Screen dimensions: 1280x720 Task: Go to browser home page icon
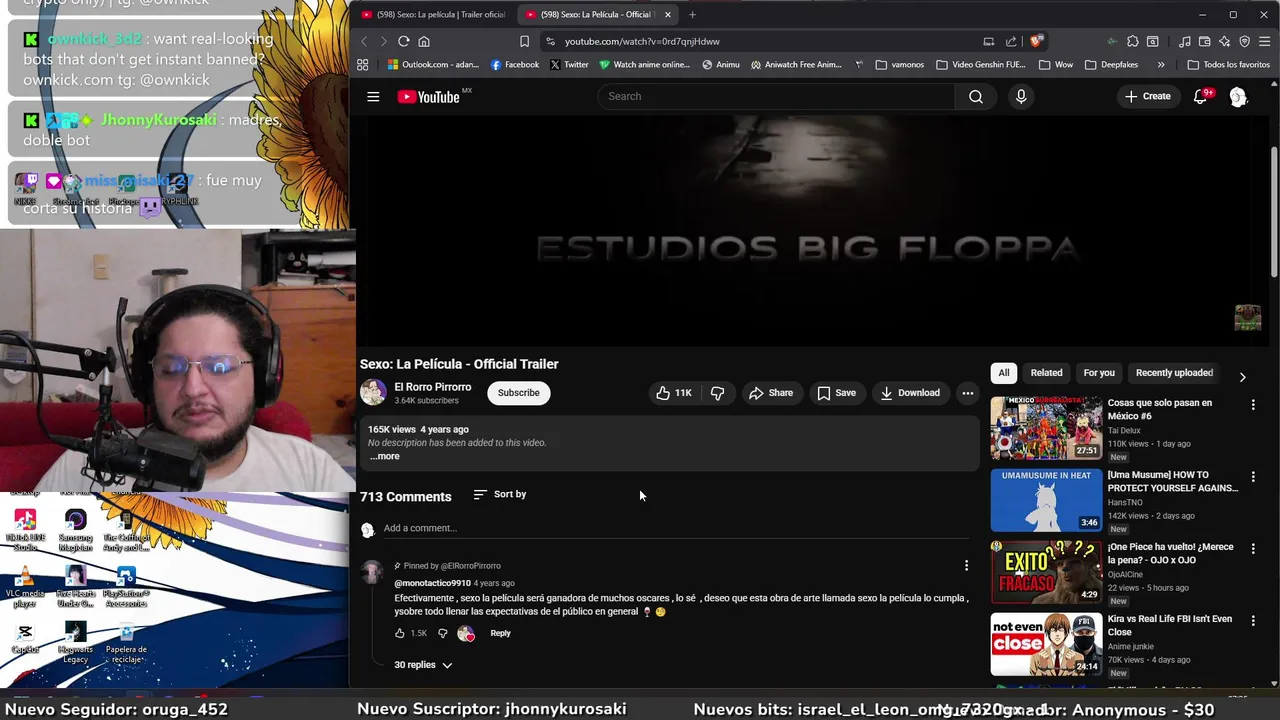click(x=424, y=41)
